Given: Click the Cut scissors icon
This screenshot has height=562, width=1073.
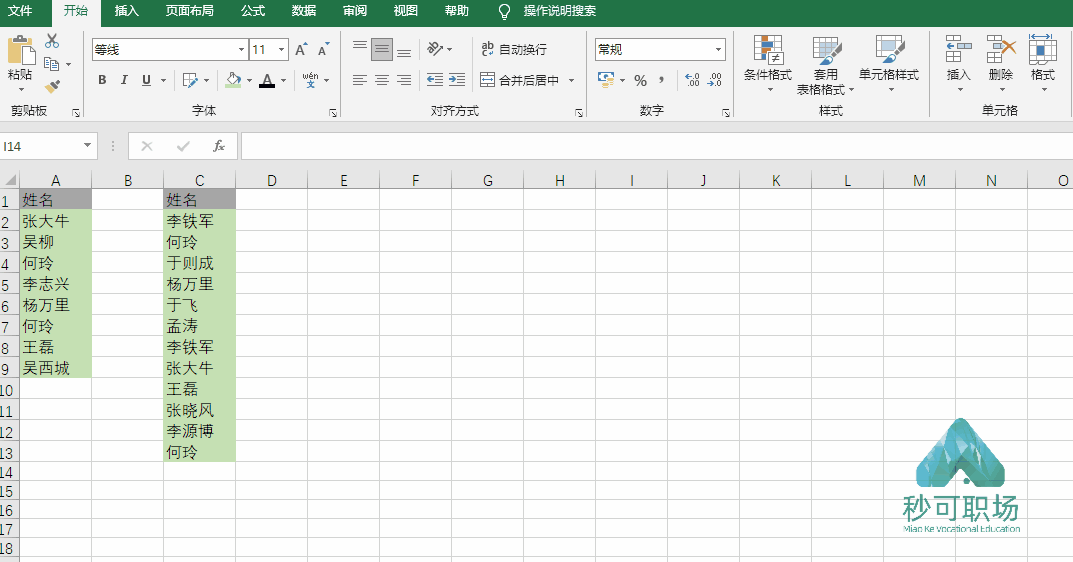Looking at the screenshot, I should [52, 42].
